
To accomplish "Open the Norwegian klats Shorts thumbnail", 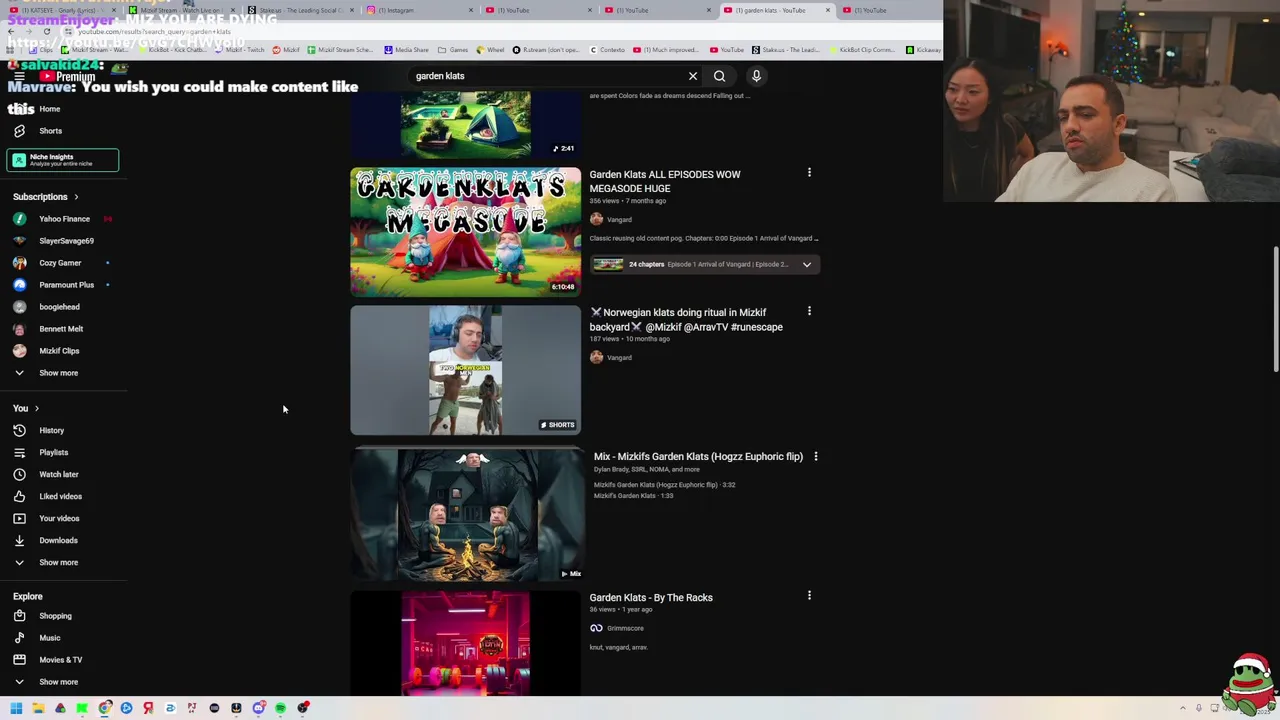I will 465,370.
